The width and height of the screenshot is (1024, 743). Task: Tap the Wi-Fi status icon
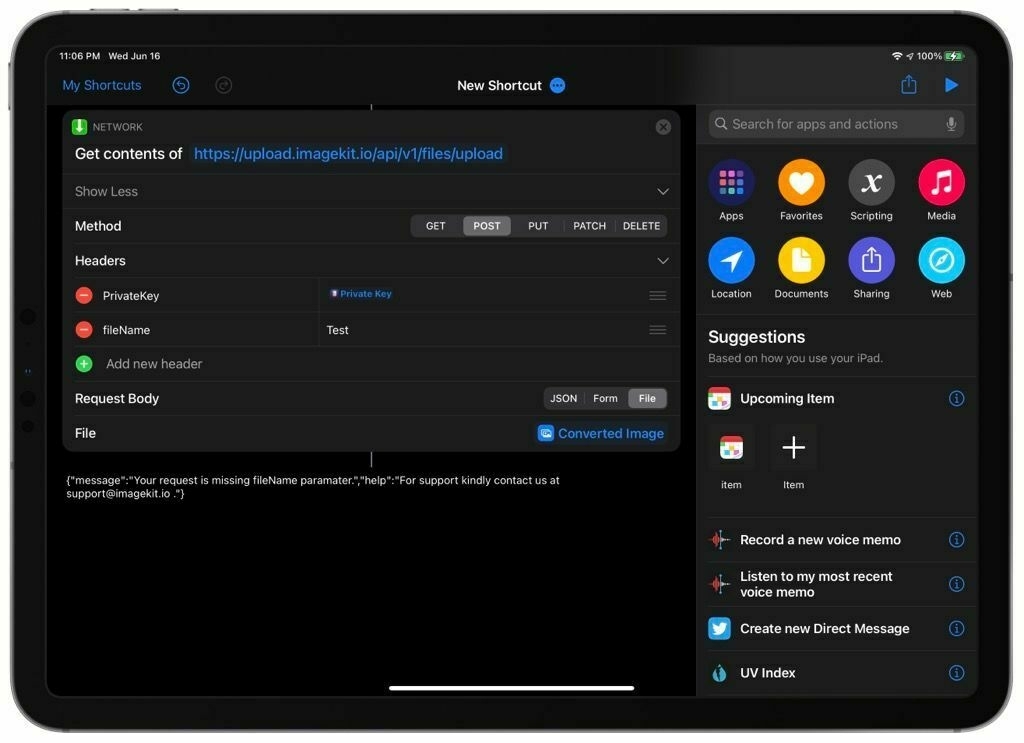point(897,56)
